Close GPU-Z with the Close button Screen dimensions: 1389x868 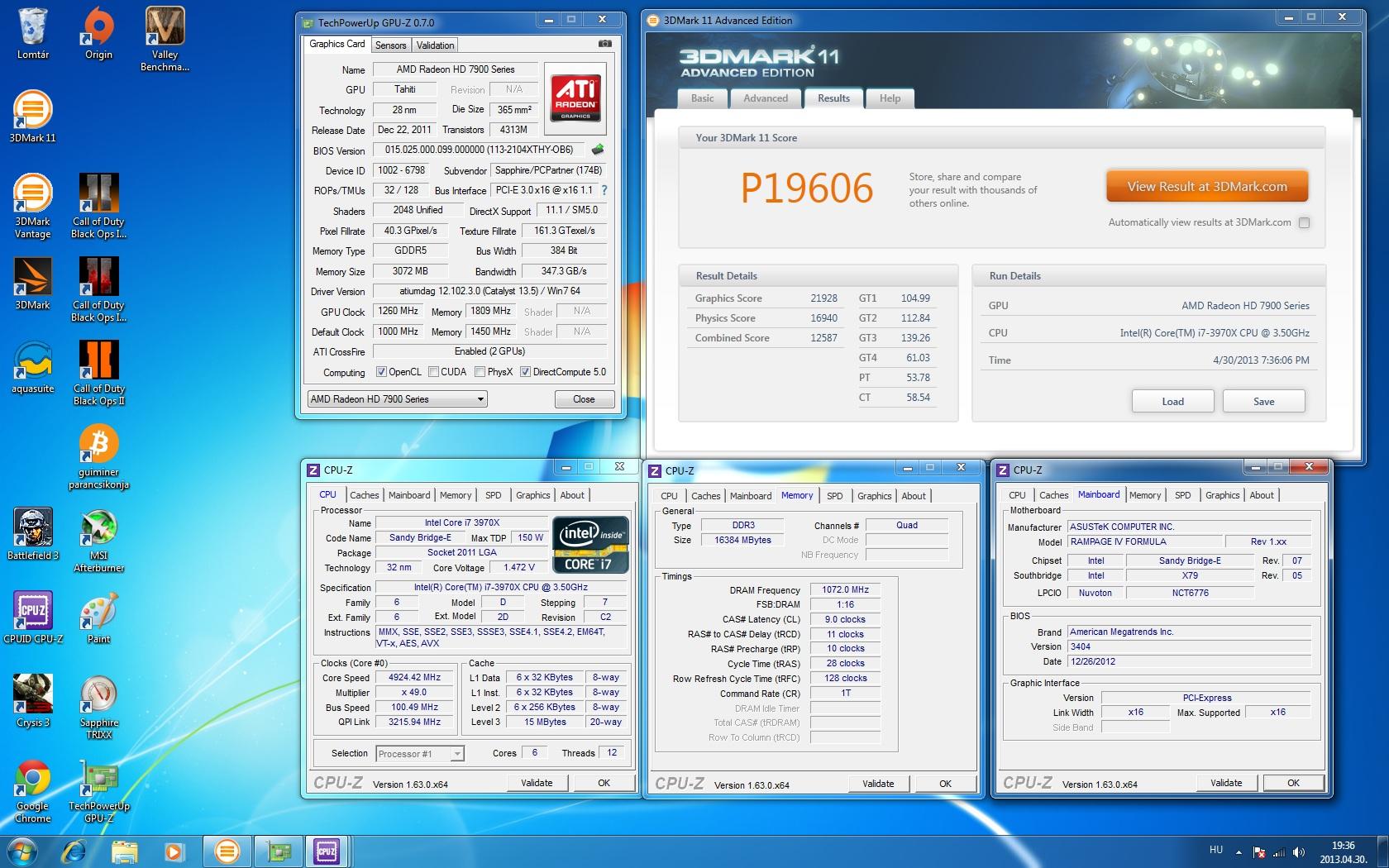coord(584,399)
